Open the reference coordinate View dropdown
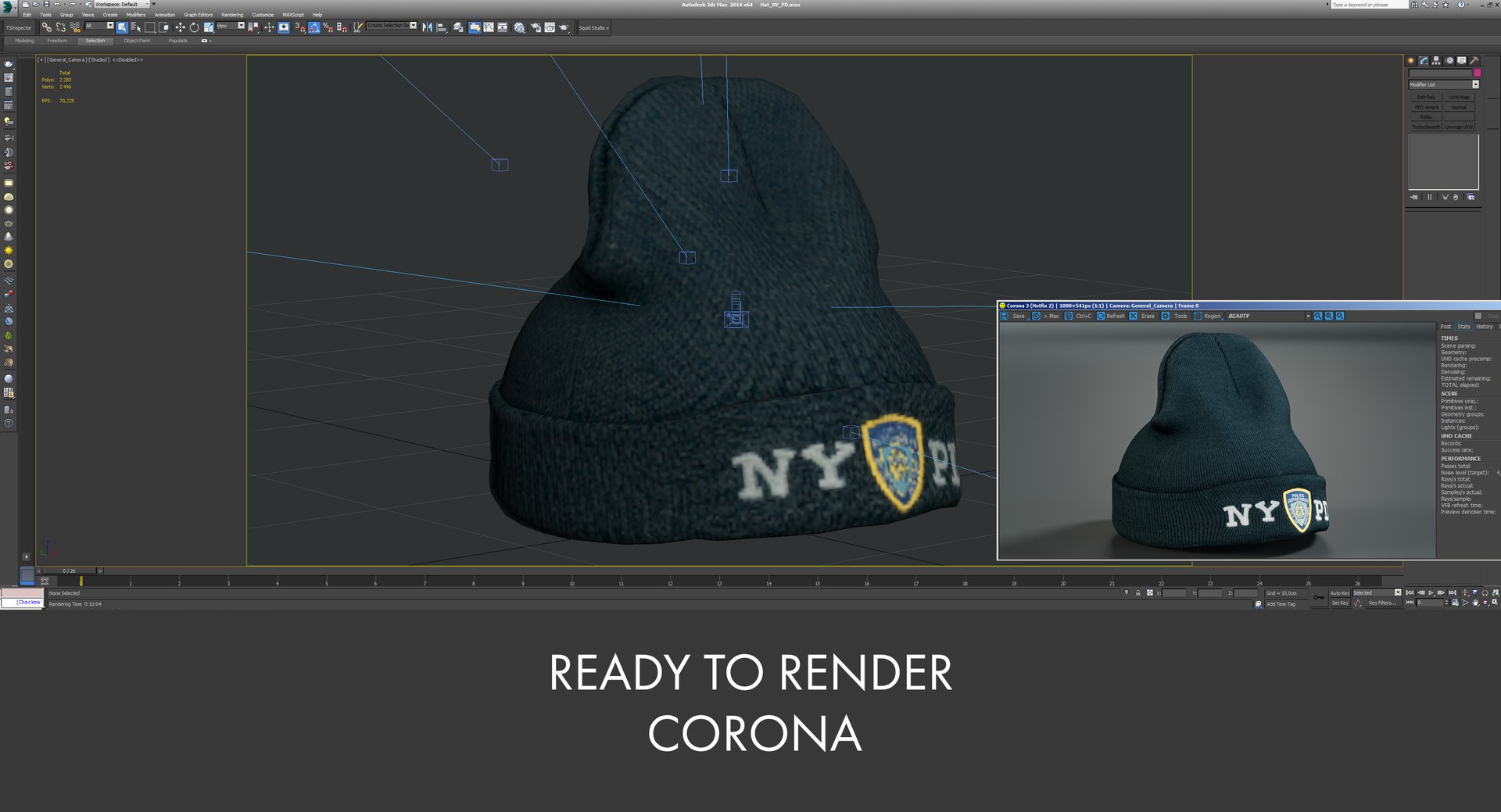Image resolution: width=1501 pixels, height=812 pixels. pos(230,26)
